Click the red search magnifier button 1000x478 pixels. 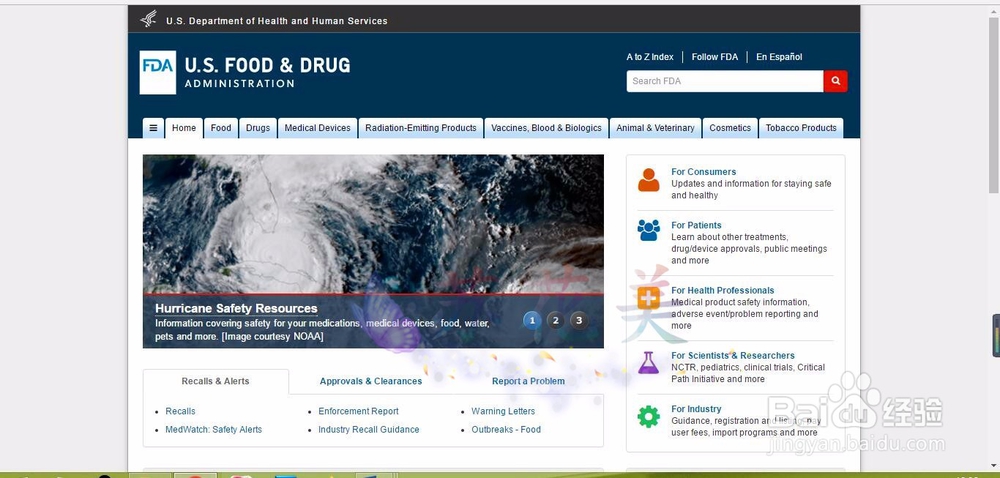coord(835,81)
